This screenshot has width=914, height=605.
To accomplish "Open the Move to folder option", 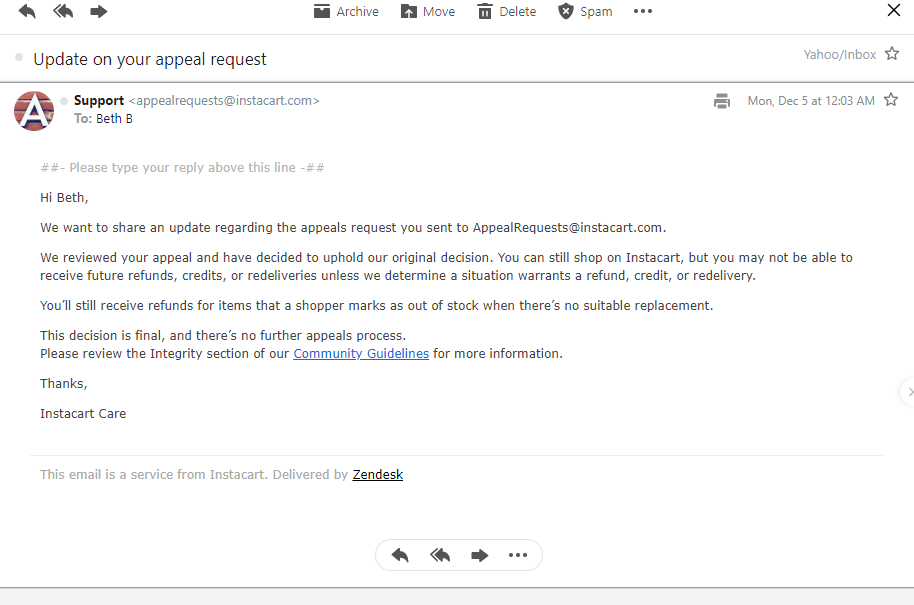I will 428,12.
